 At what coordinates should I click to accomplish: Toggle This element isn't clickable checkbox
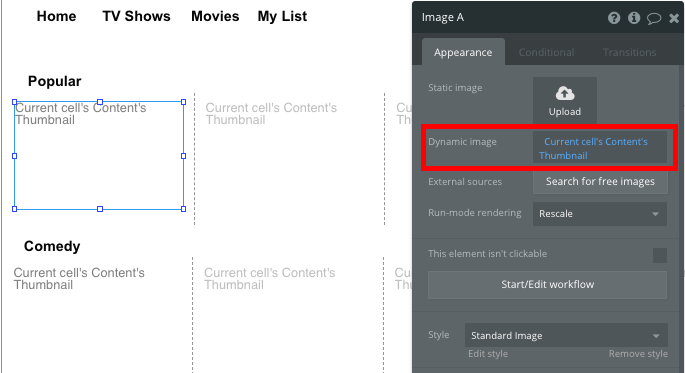pyautogui.click(x=660, y=255)
